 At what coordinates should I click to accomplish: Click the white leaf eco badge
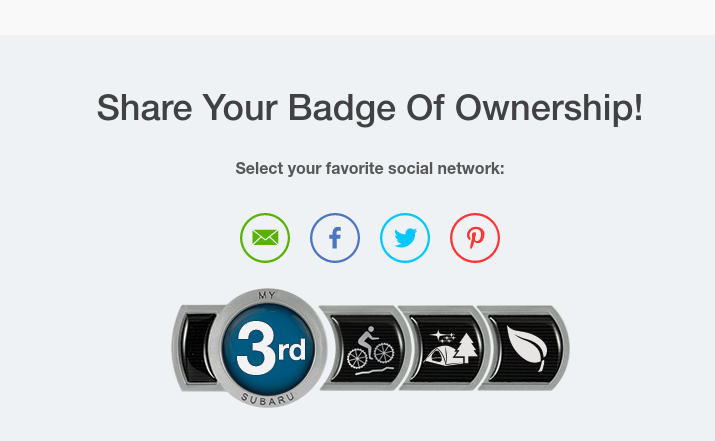point(524,348)
